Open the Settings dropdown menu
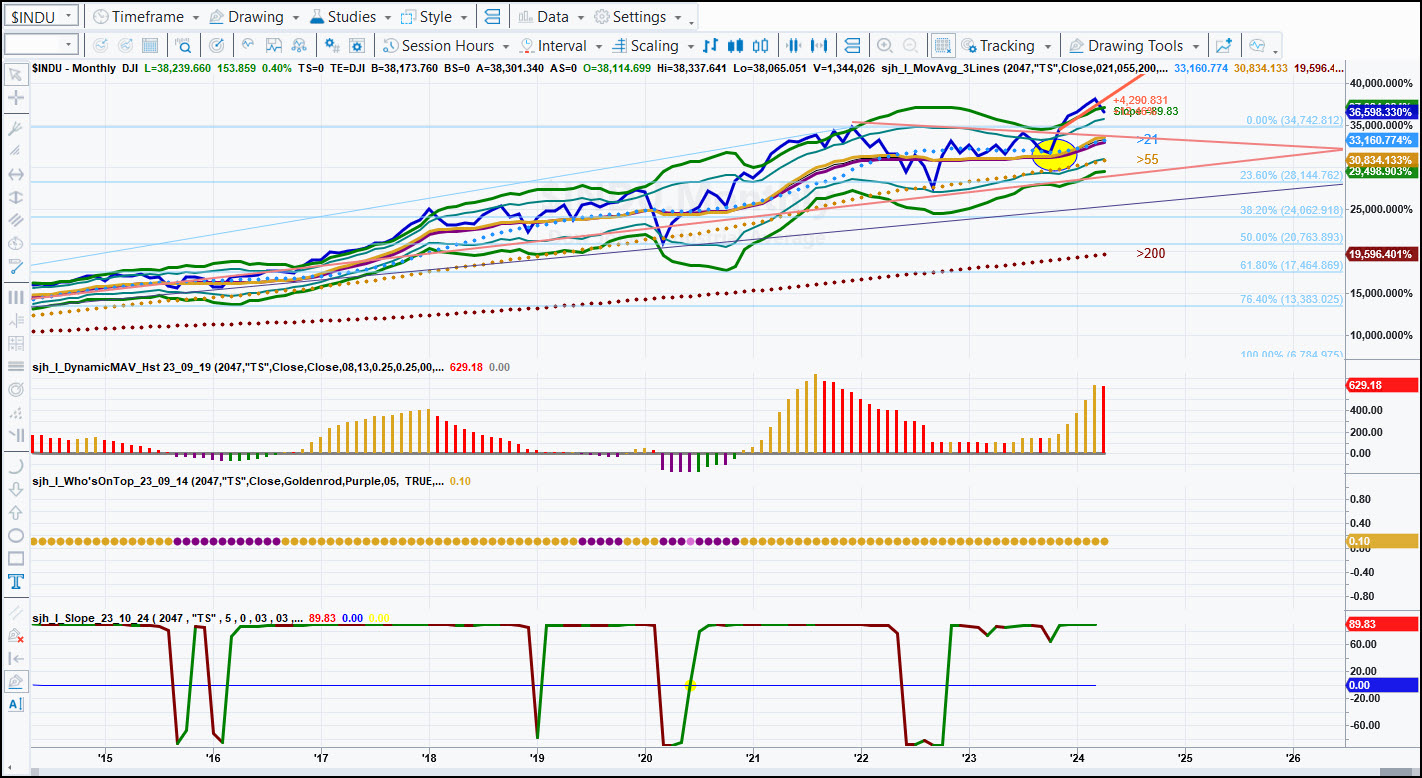Screen dimensions: 1422x778 click(x=639, y=17)
